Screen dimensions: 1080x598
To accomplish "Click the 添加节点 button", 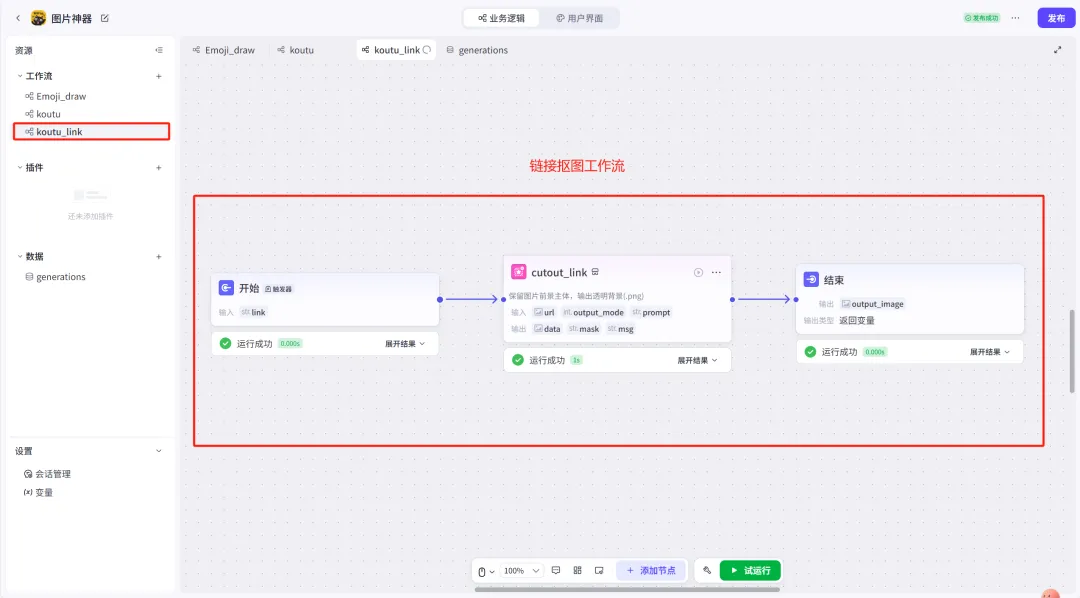I will click(650, 570).
